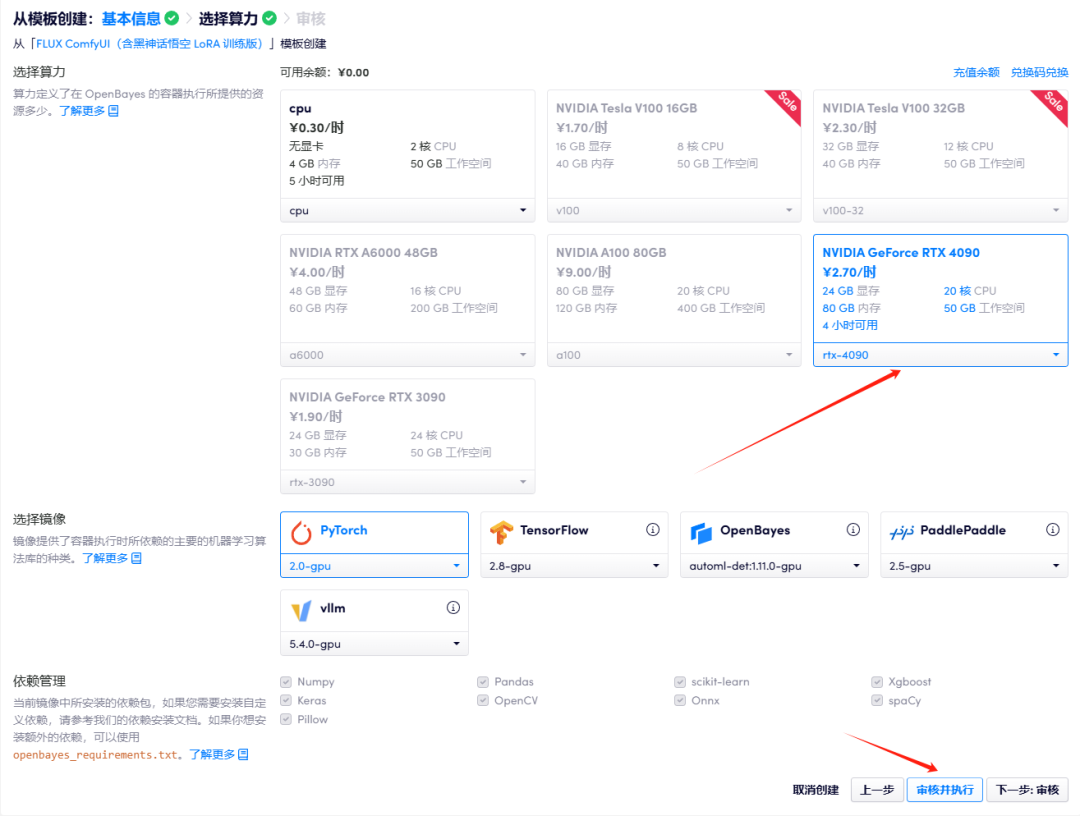Click the vllm logo icon
The image size is (1080, 816).
[x=301, y=610]
